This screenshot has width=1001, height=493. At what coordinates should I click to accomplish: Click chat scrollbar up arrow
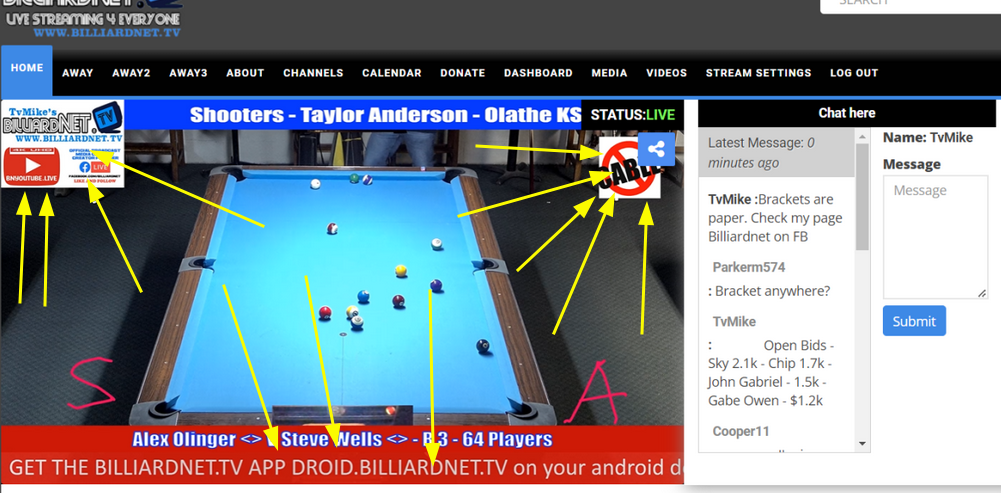click(862, 136)
